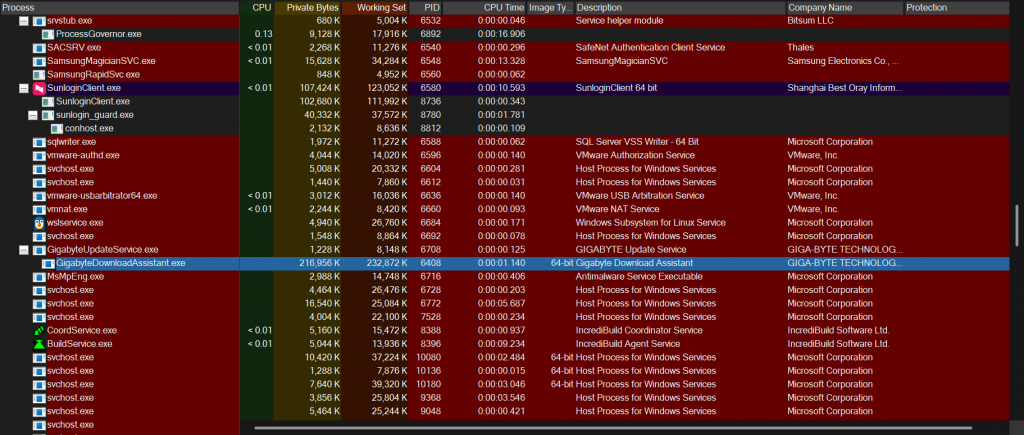1024x435 pixels.
Task: Click the sunlogin_guard.exe process icon
Action: [48, 115]
